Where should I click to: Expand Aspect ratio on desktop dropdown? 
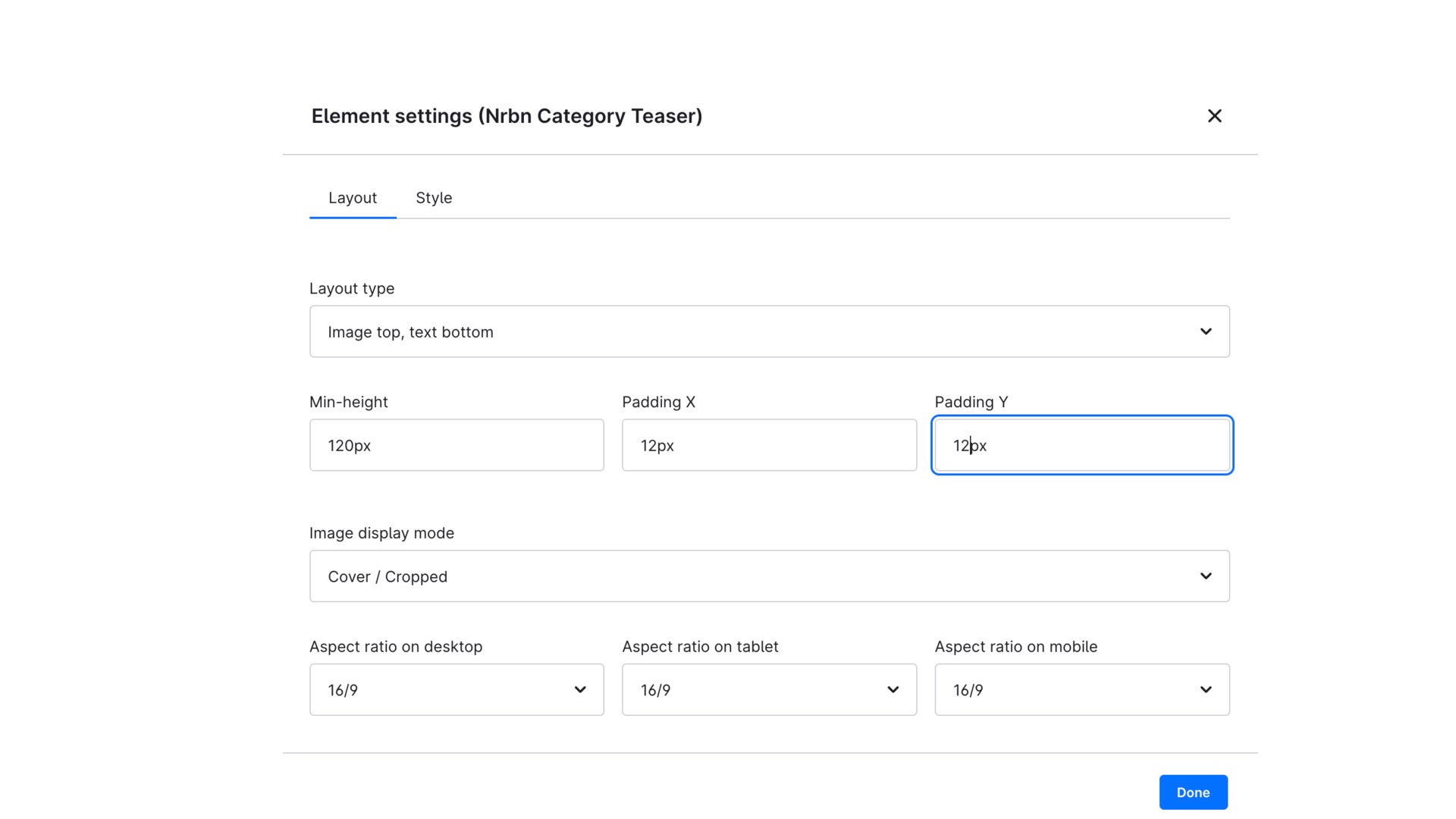pyautogui.click(x=457, y=690)
